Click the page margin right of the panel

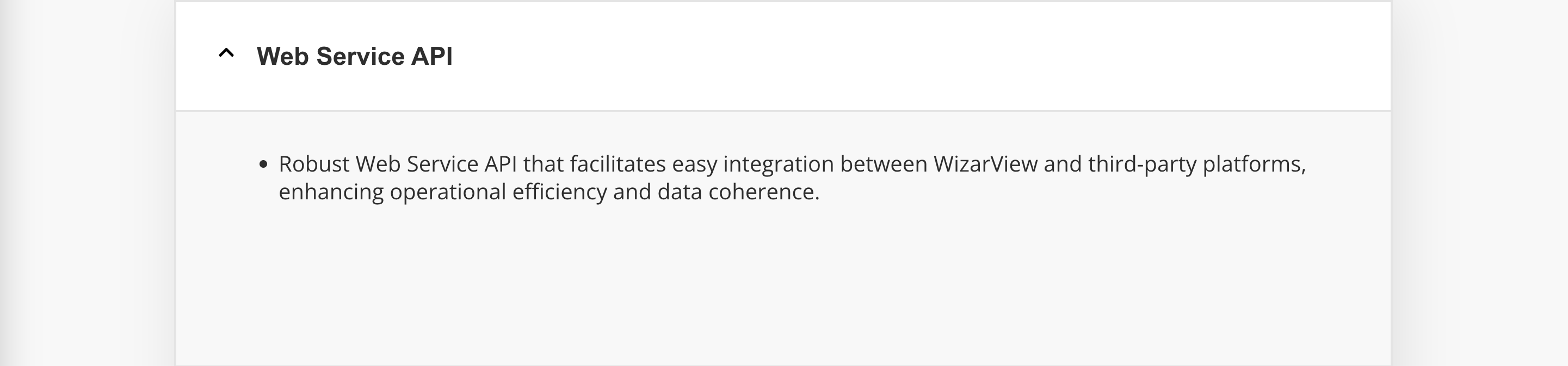point(1479,182)
